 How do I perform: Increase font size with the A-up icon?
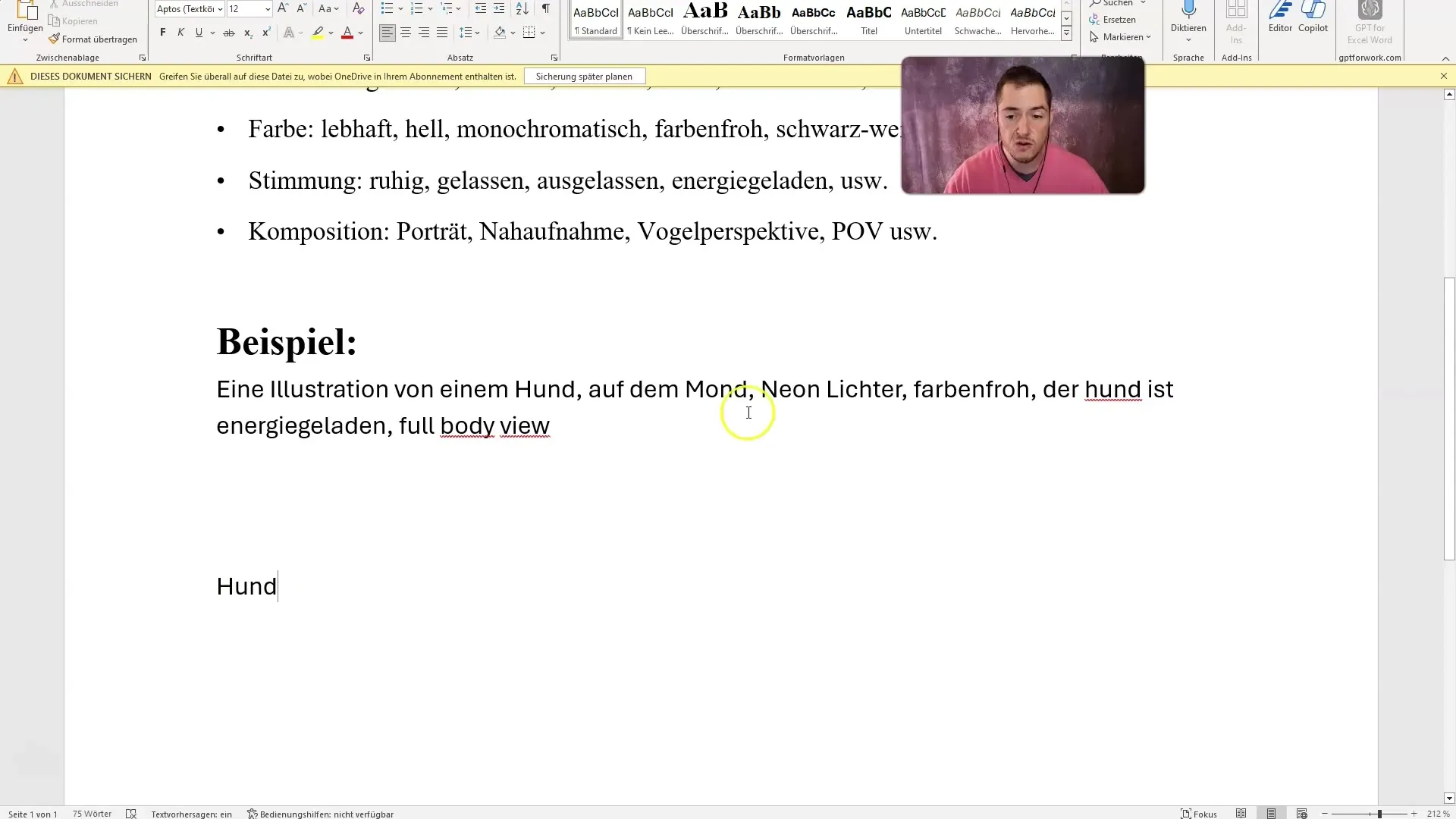pyautogui.click(x=283, y=9)
